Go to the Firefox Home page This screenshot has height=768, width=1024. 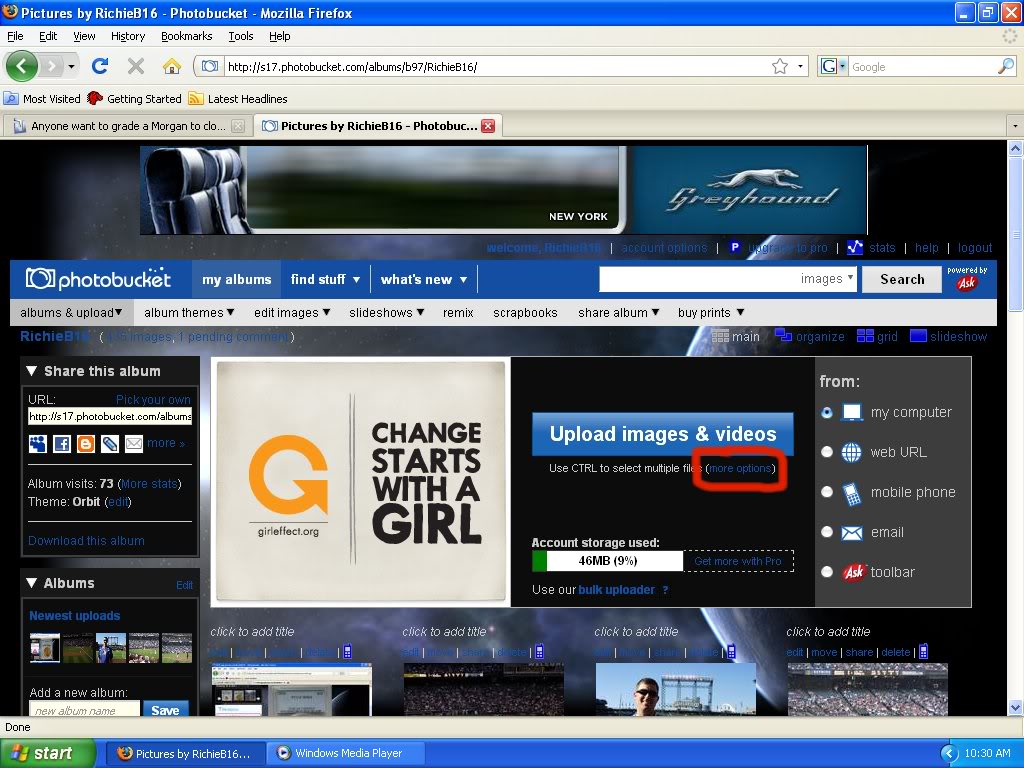click(172, 66)
